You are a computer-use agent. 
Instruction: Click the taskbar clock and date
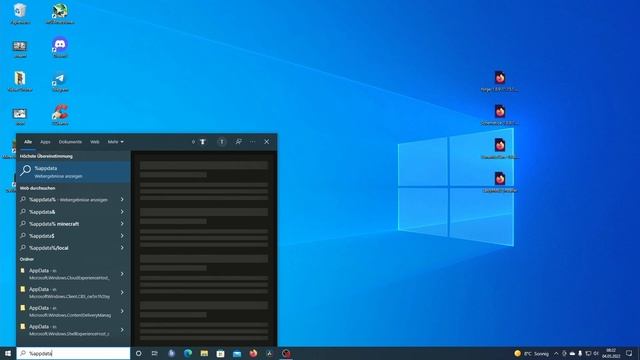pyautogui.click(x=611, y=353)
